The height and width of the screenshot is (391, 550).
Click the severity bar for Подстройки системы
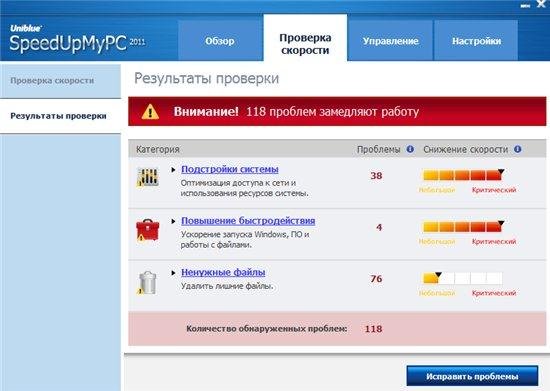point(463,175)
